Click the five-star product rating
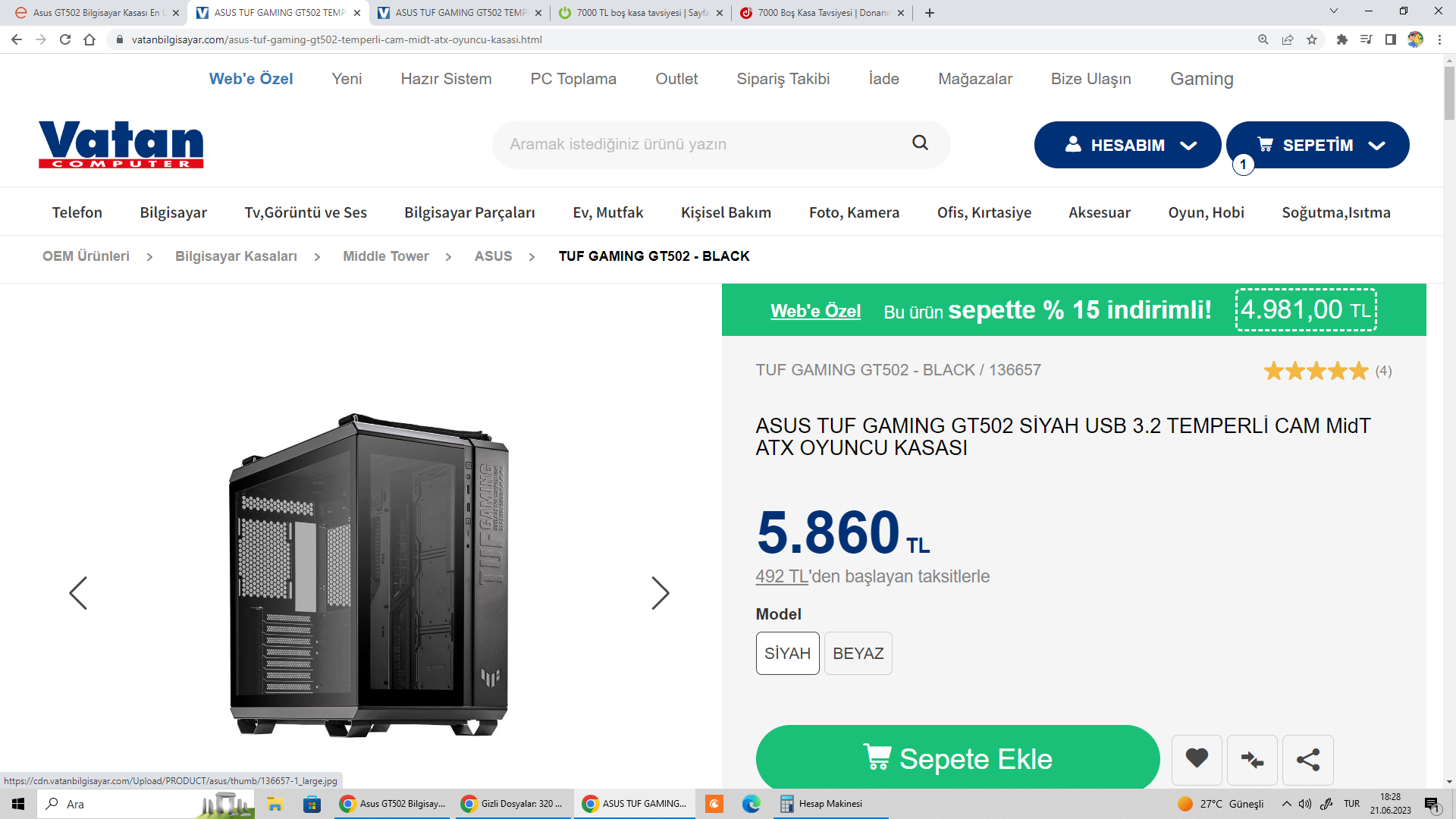Viewport: 1456px width, 819px height. 1316,371
